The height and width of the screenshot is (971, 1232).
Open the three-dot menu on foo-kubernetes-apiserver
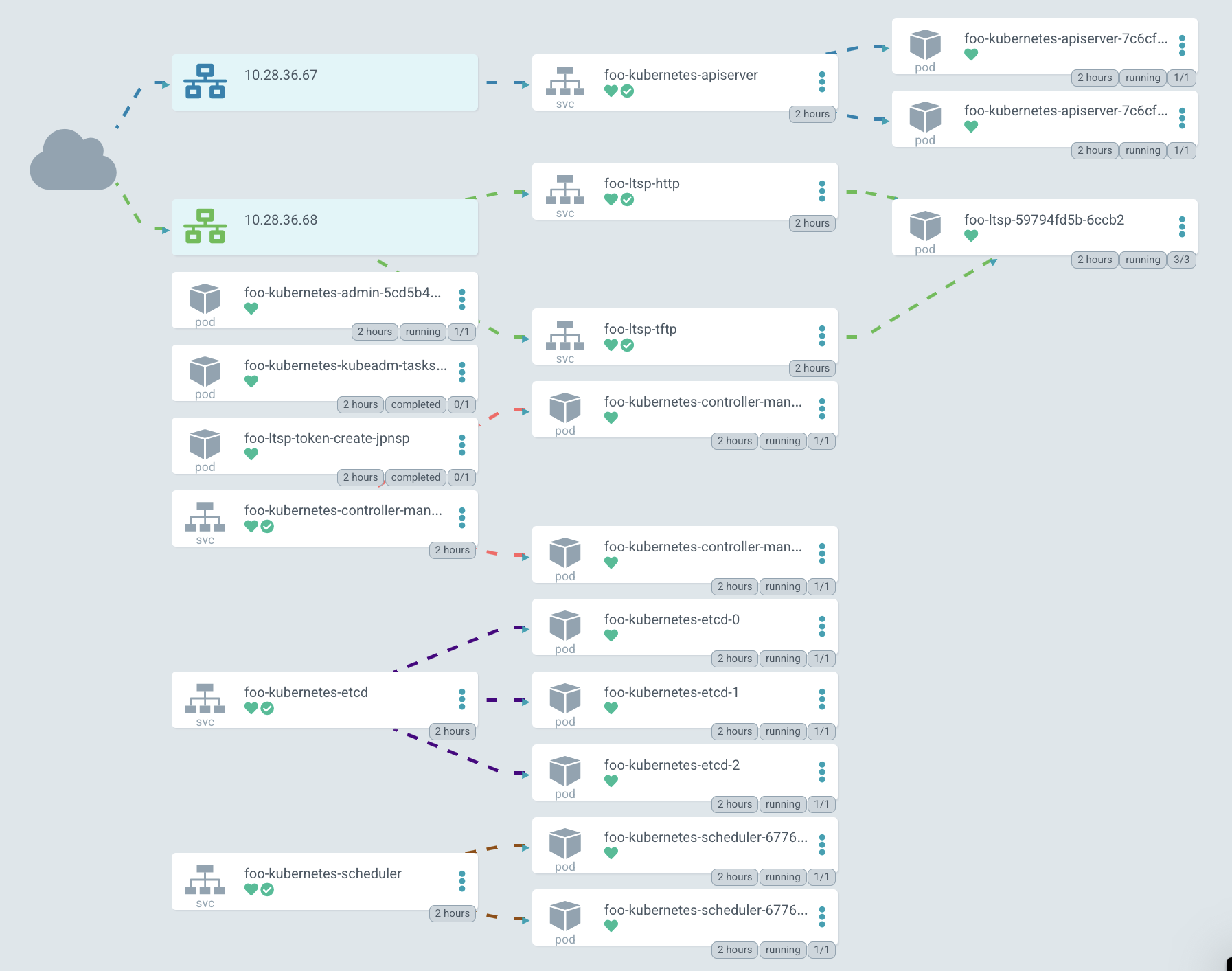(822, 82)
